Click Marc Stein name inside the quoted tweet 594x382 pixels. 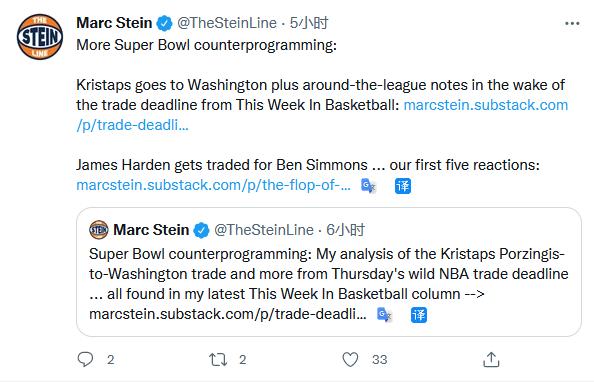click(x=151, y=230)
